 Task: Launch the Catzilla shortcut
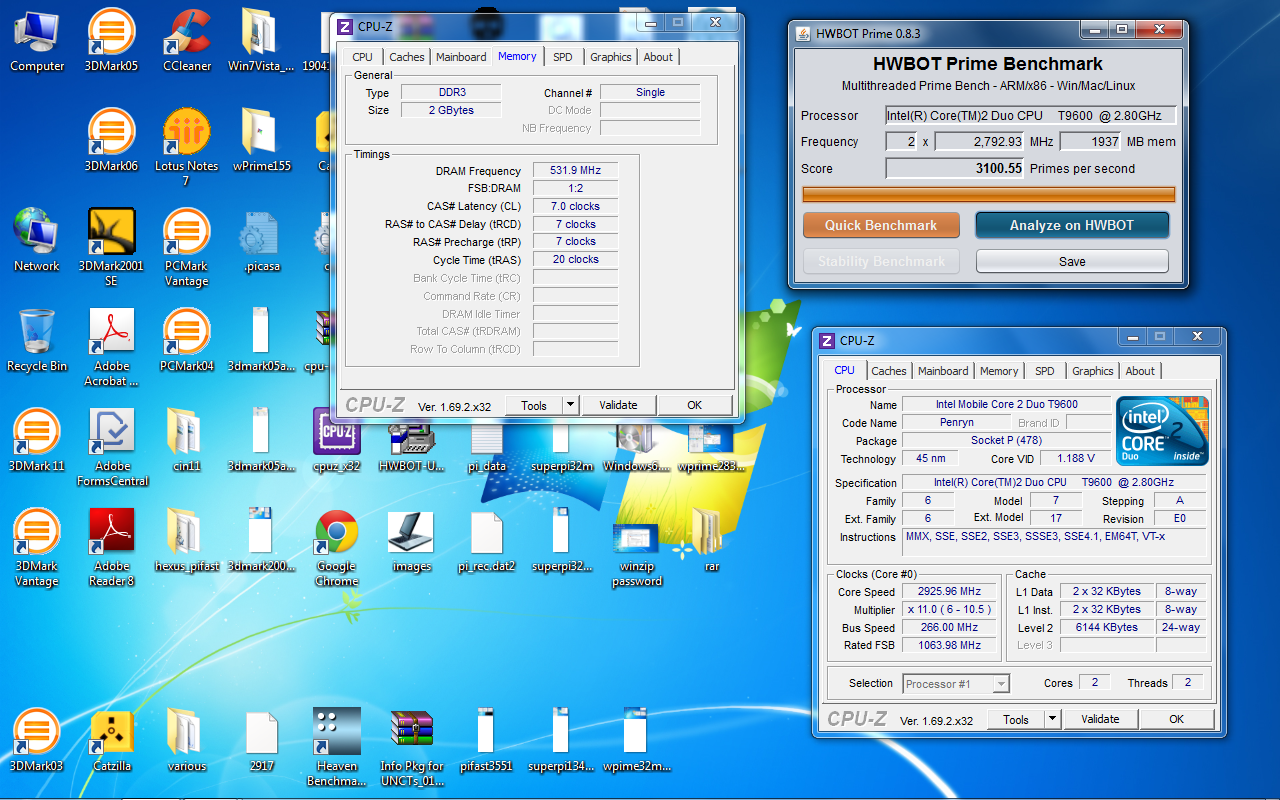[x=111, y=740]
